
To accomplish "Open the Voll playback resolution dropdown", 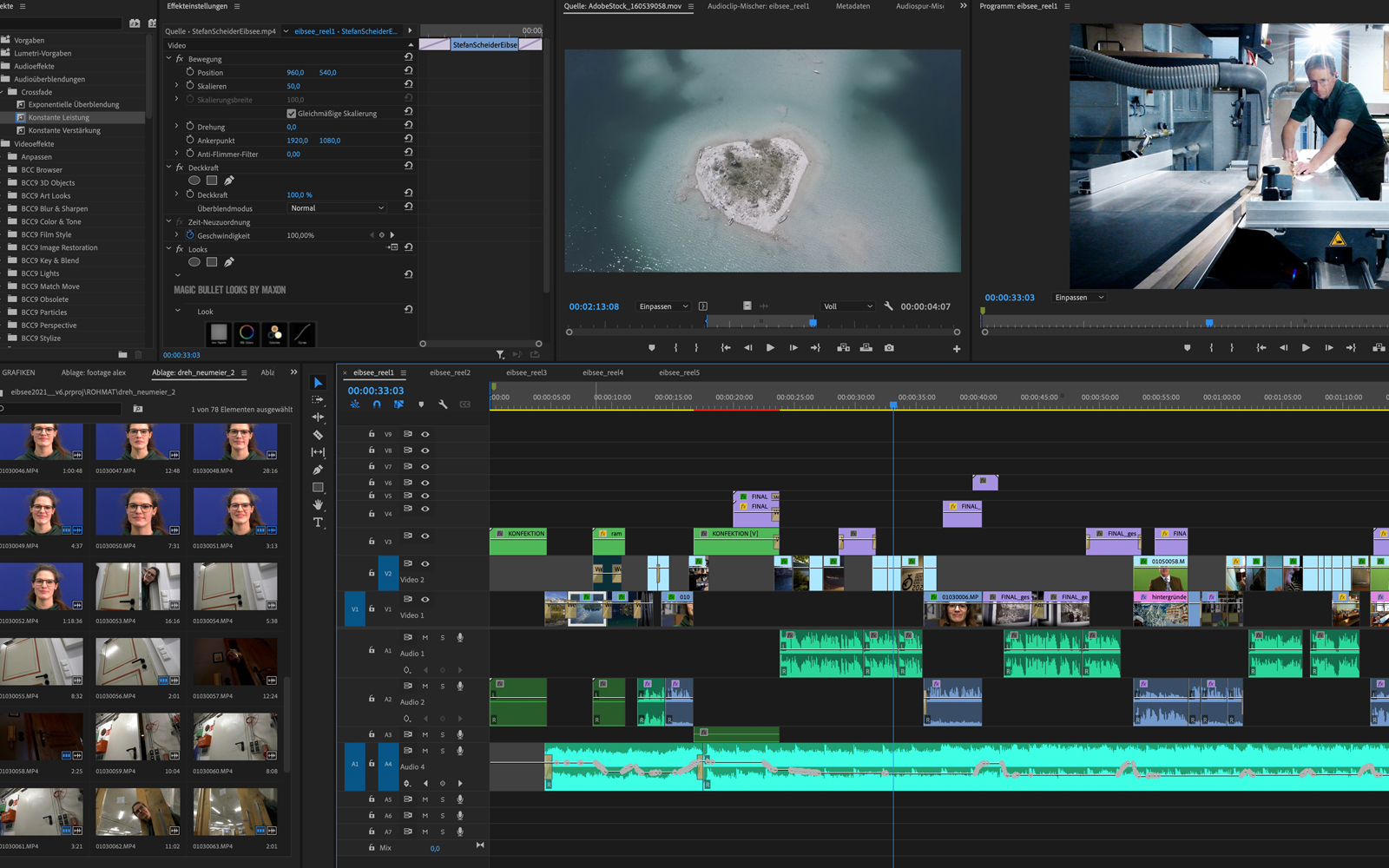I will pyautogui.click(x=848, y=306).
